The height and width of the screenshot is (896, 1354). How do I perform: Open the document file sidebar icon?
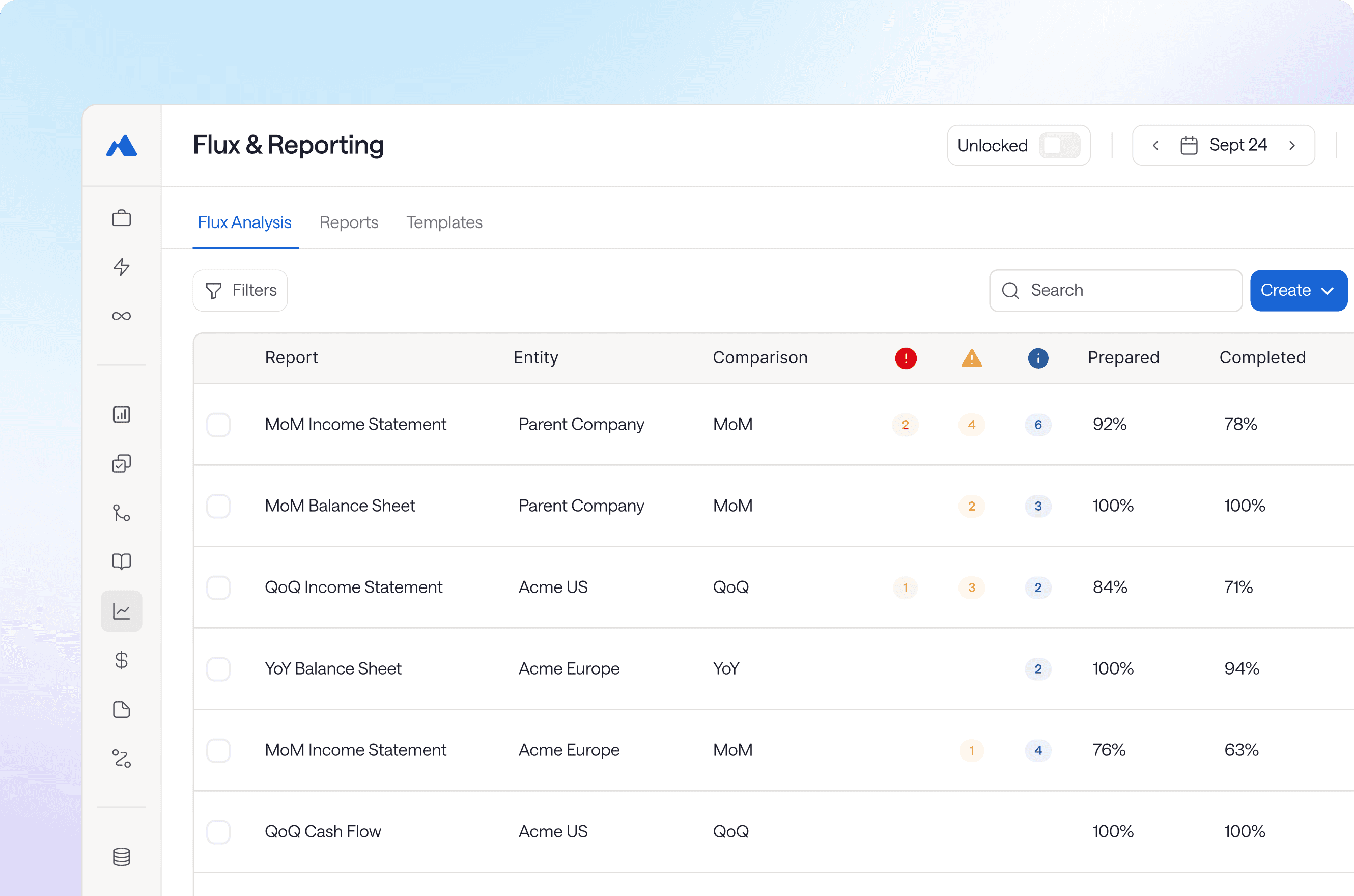click(x=122, y=710)
